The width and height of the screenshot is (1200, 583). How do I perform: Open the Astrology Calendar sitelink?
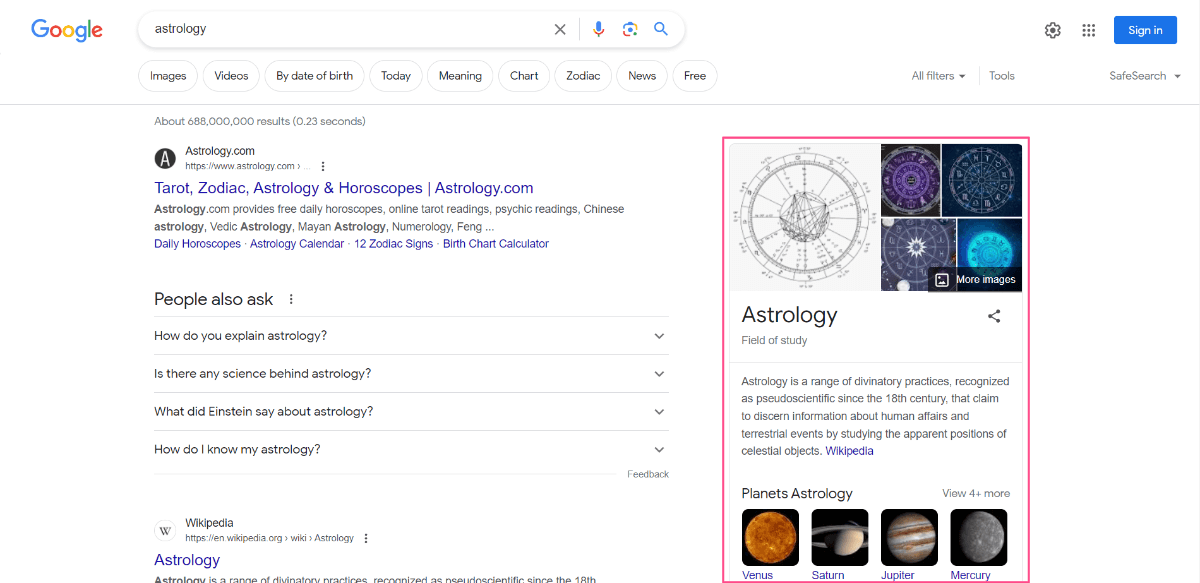tap(297, 244)
